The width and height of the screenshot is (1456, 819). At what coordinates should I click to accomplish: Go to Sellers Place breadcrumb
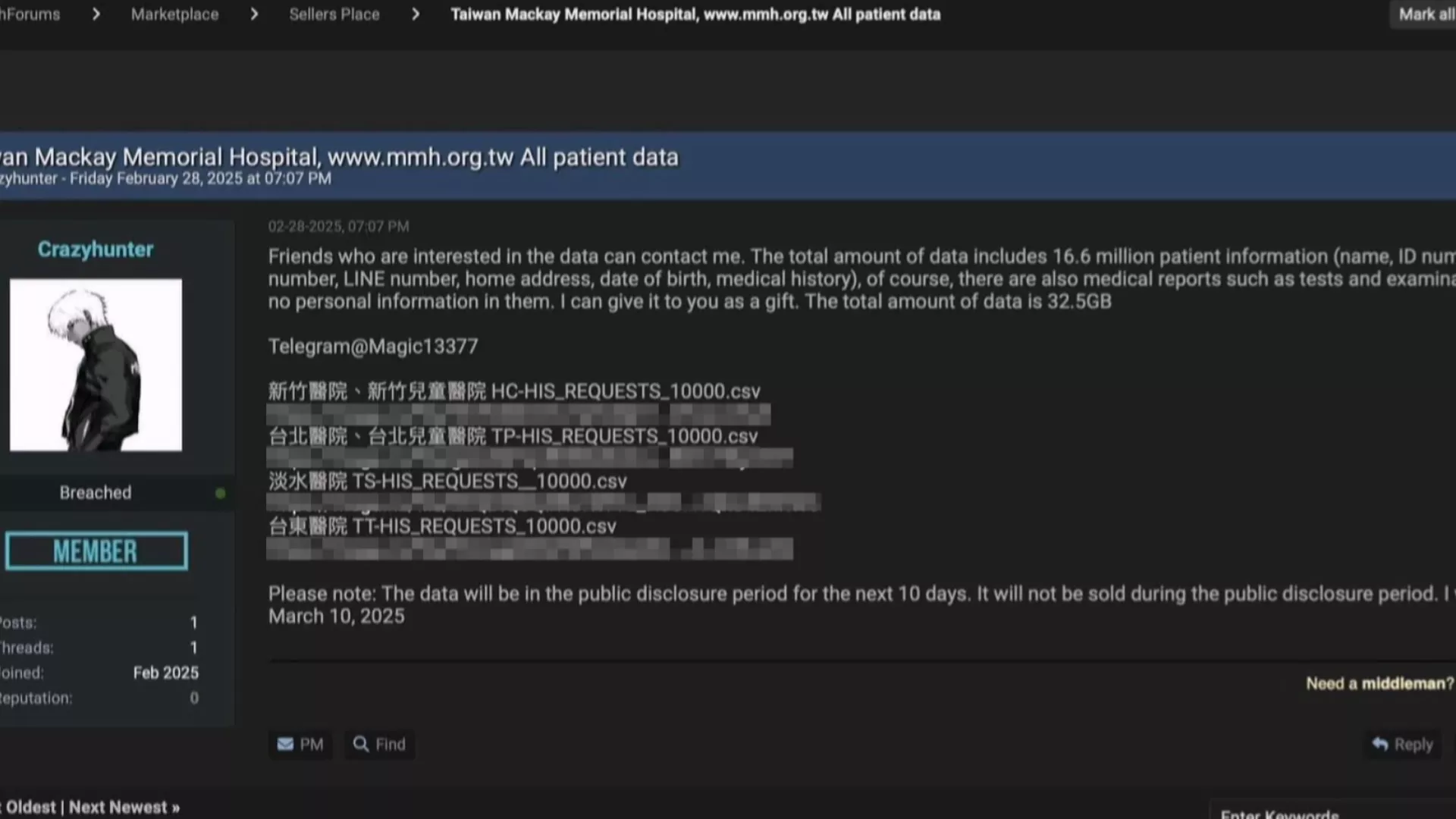click(x=334, y=14)
